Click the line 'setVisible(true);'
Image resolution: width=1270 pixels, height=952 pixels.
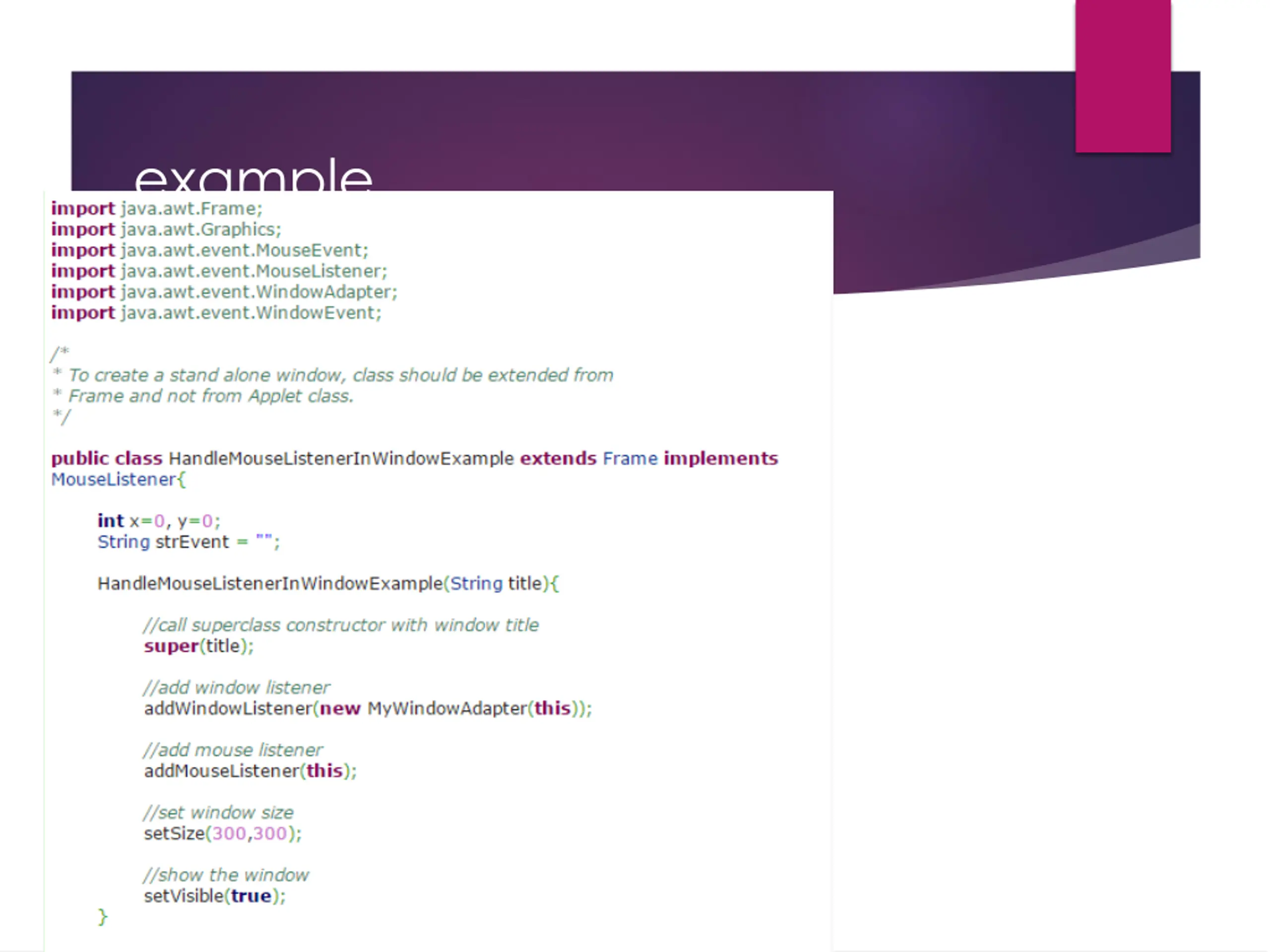[x=214, y=896]
